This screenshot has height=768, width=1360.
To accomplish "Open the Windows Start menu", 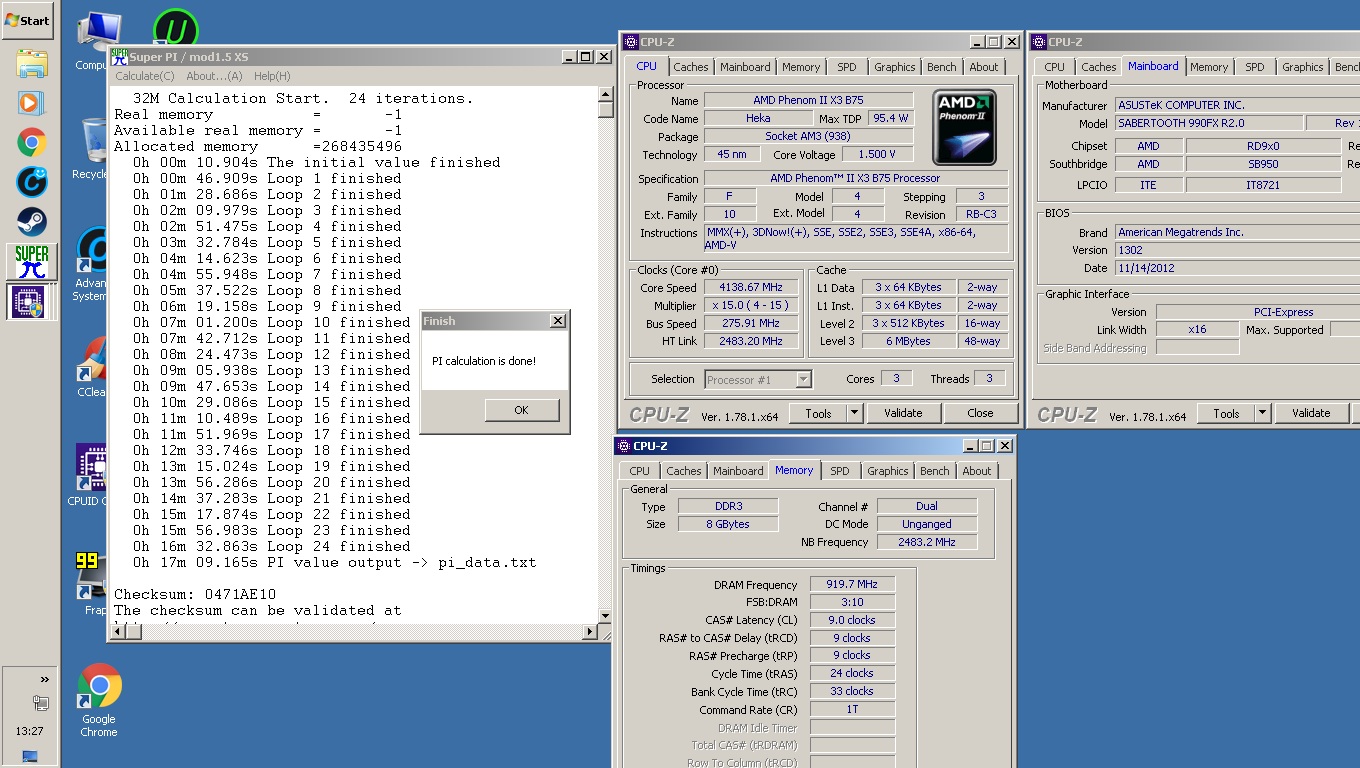I will pos(27,20).
